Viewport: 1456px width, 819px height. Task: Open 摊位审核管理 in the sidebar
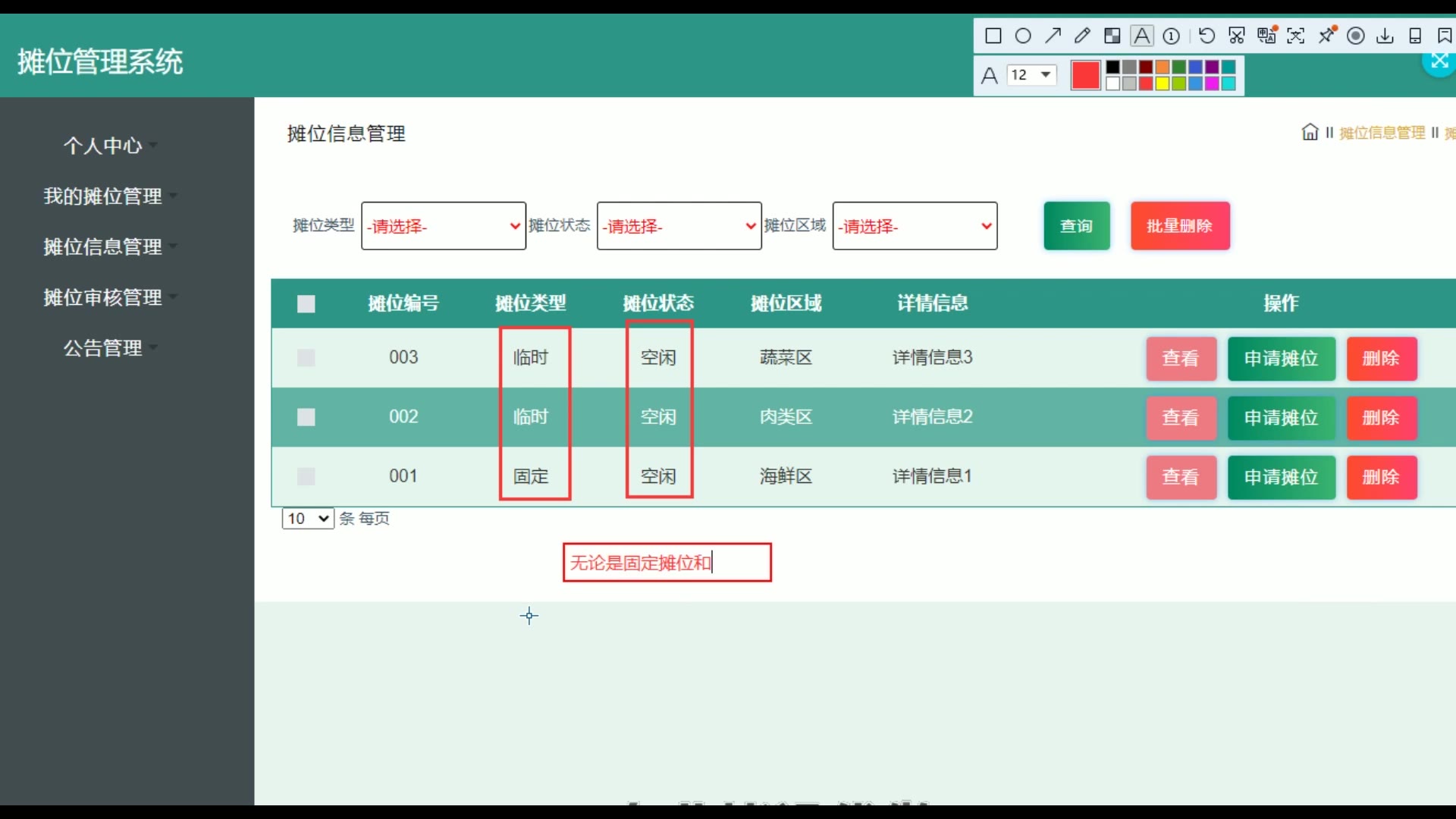pos(102,297)
